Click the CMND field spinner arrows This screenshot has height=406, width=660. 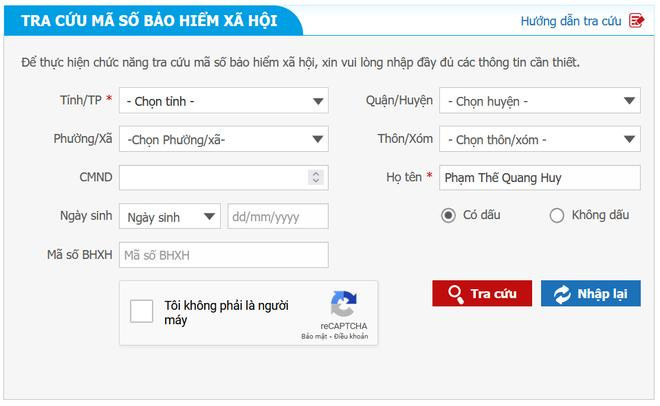(316, 177)
